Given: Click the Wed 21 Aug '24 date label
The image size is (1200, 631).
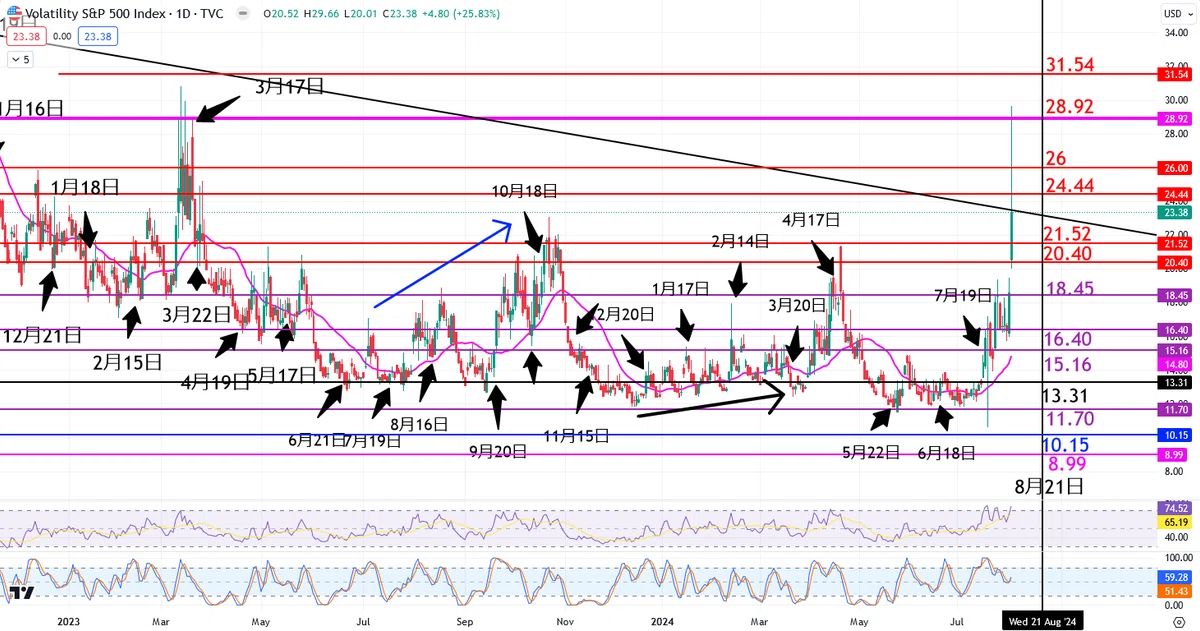Looking at the screenshot, I should tap(1042, 621).
